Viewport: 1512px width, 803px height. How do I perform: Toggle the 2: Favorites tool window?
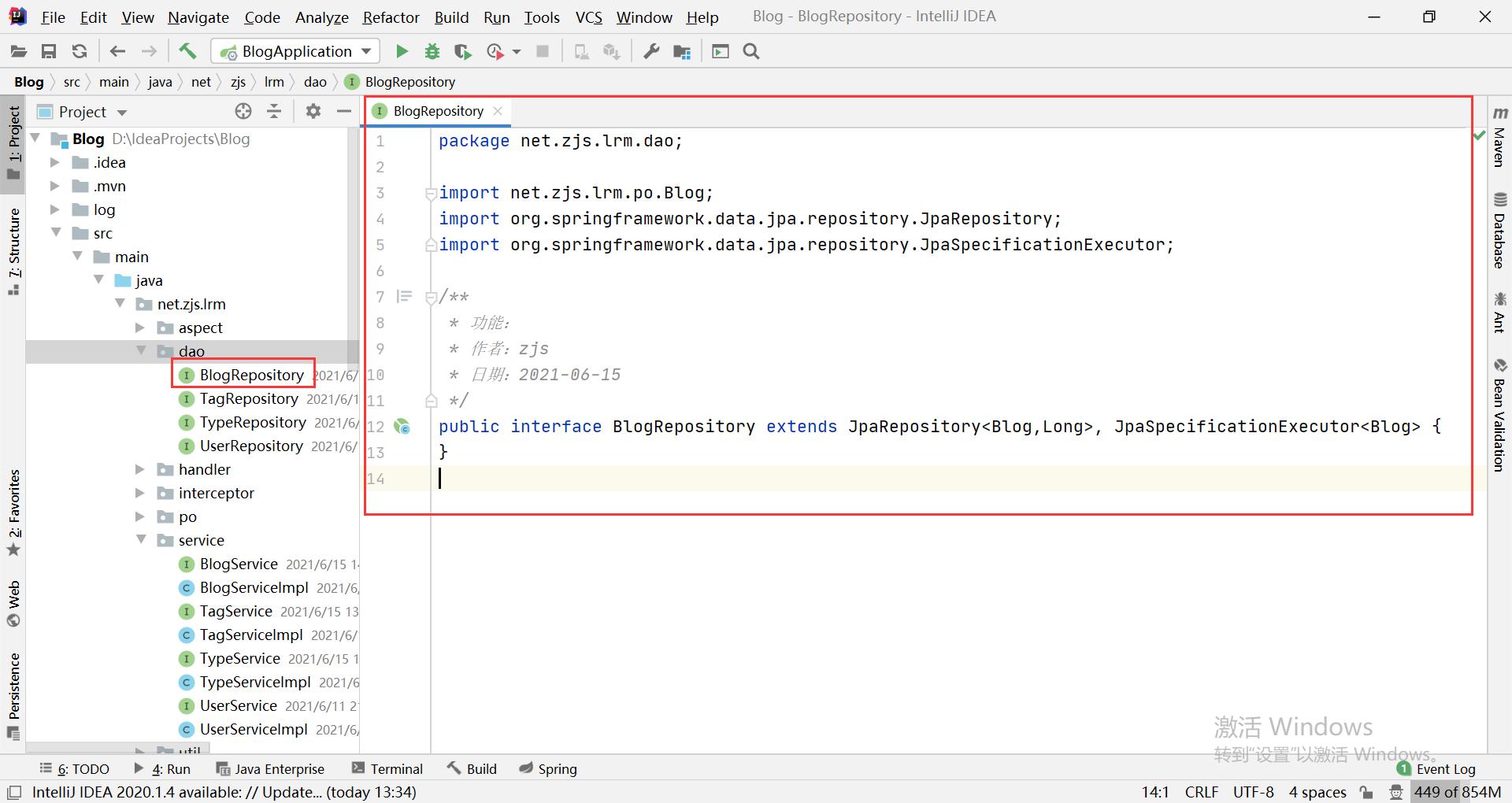coord(14,513)
